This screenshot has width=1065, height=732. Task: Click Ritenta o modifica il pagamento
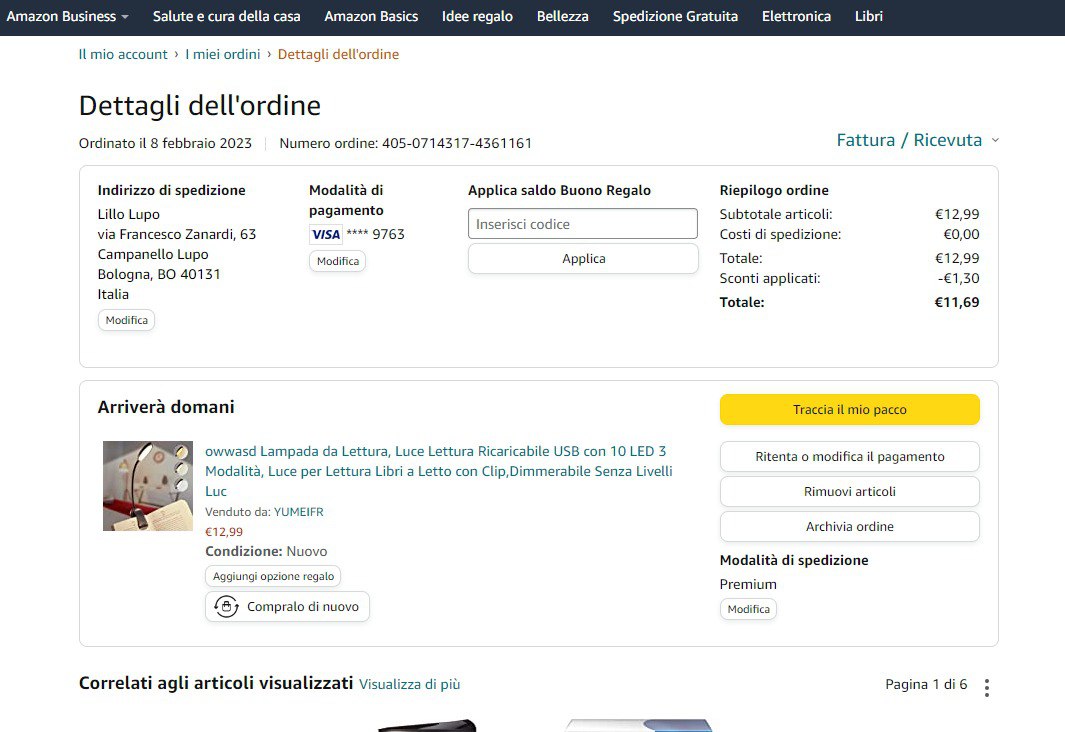(x=849, y=457)
